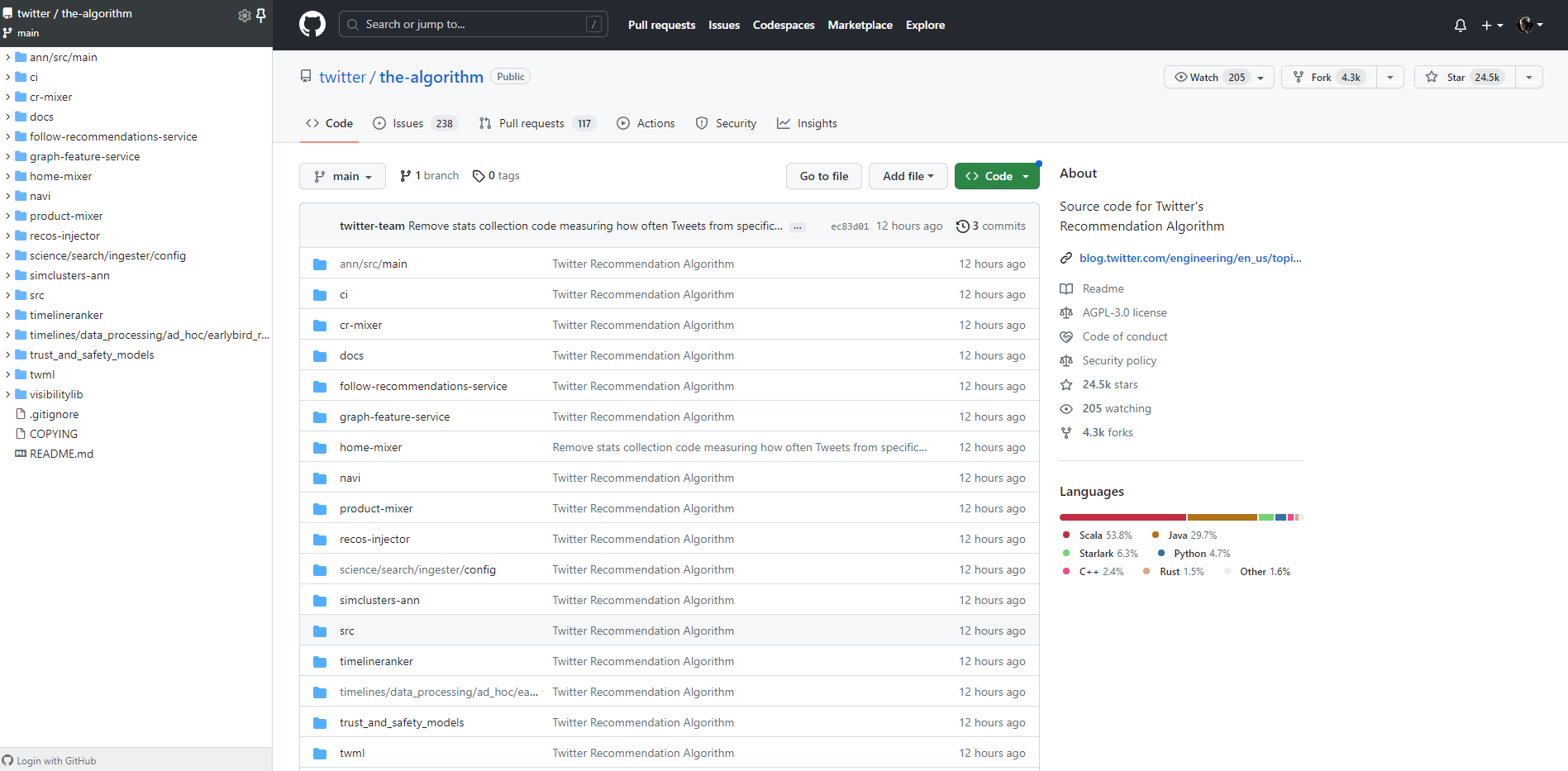Viewport: 1568px width, 771px height.
Task: Switch to the Pull requests repository tab
Action: coord(537,123)
